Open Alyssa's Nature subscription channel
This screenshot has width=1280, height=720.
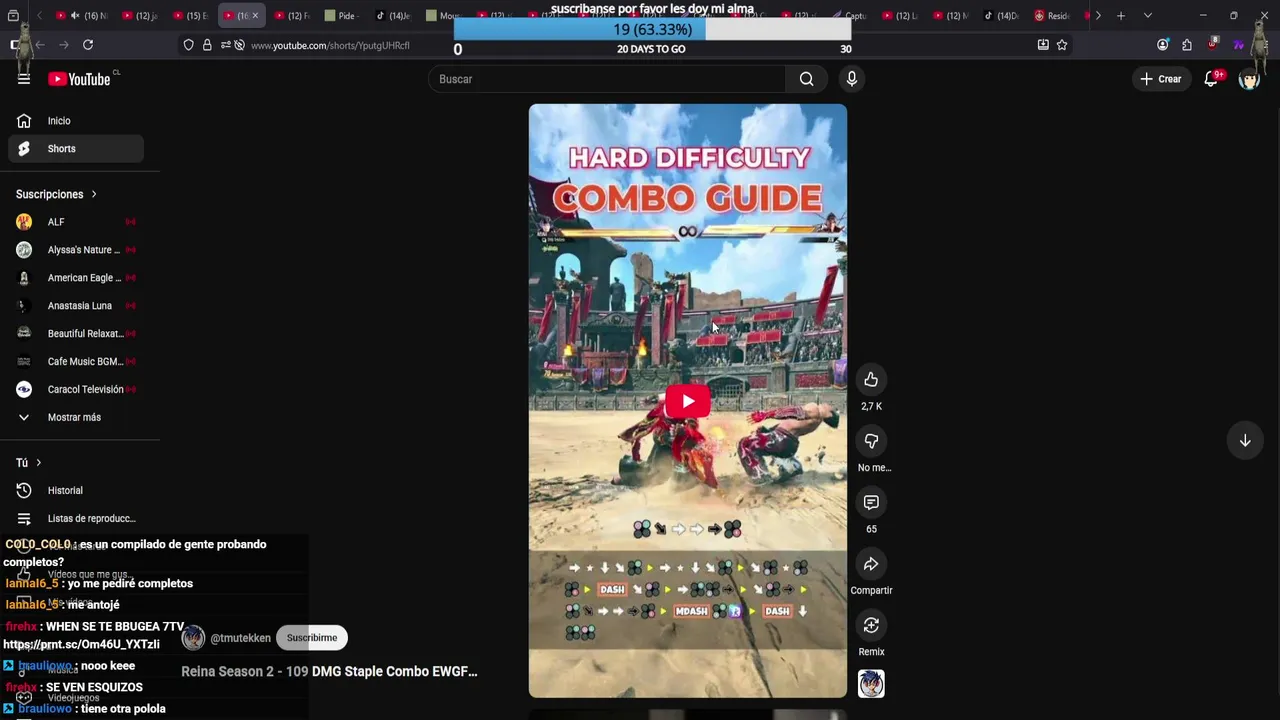[x=76, y=250]
